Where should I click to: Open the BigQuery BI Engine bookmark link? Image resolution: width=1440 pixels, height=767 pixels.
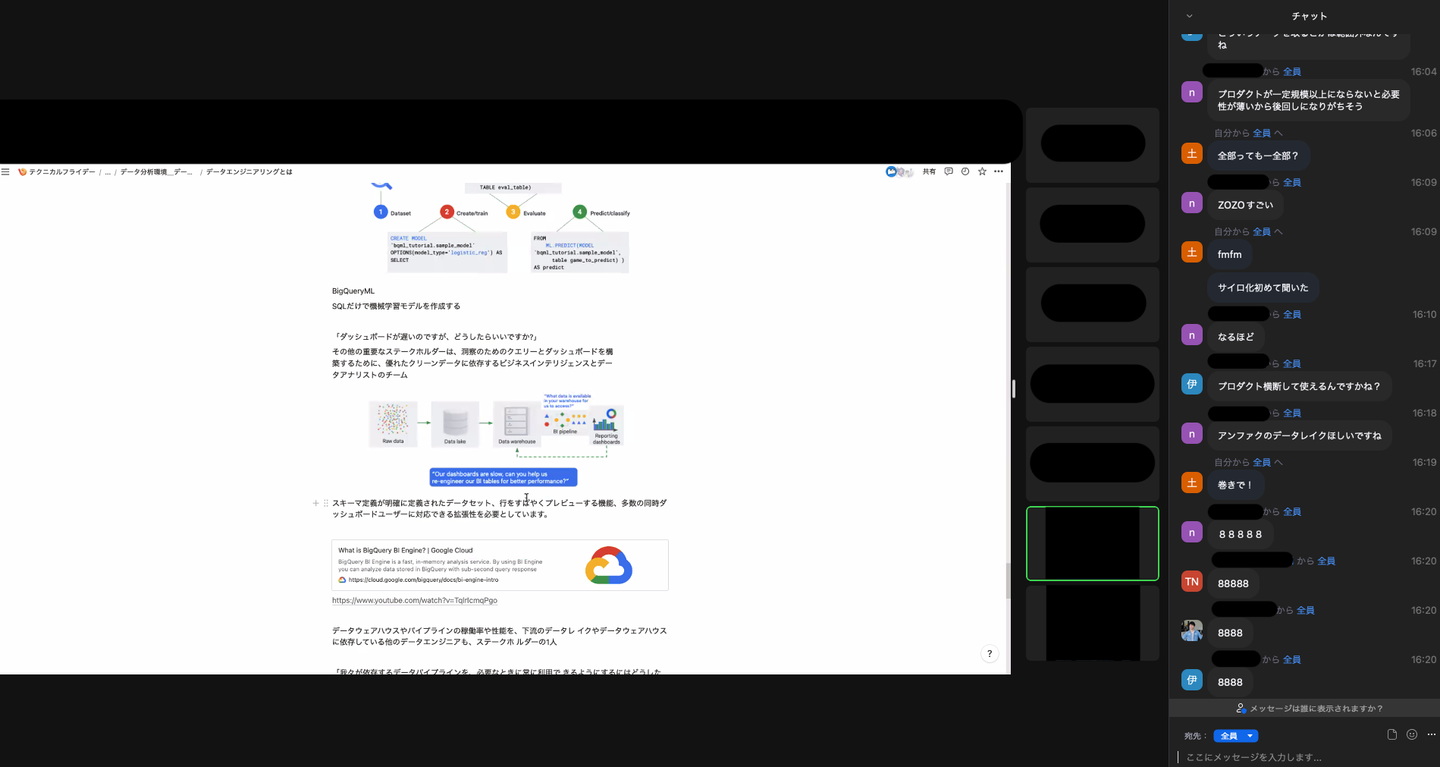[x=500, y=565]
